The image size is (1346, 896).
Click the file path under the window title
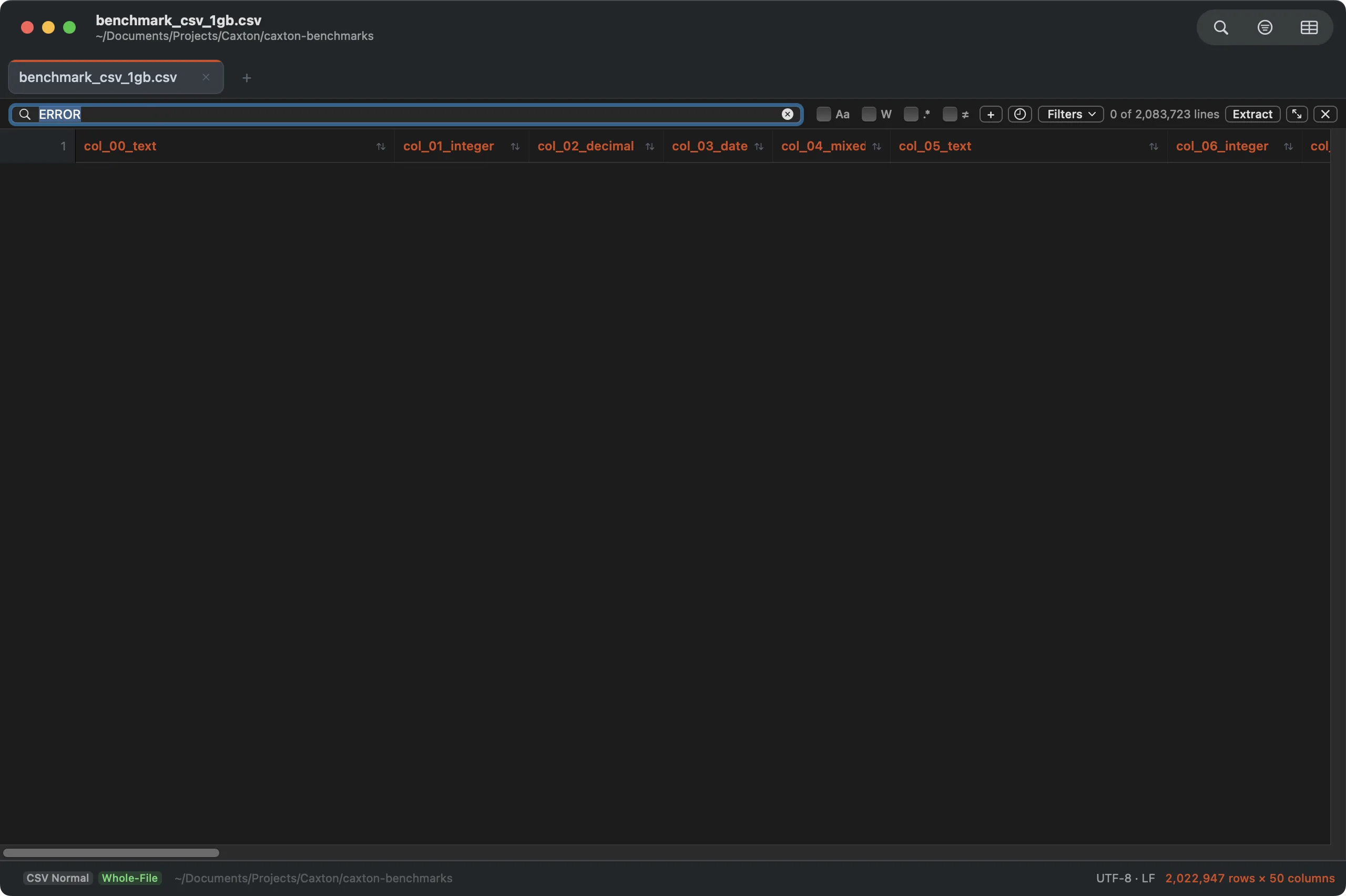pos(234,36)
